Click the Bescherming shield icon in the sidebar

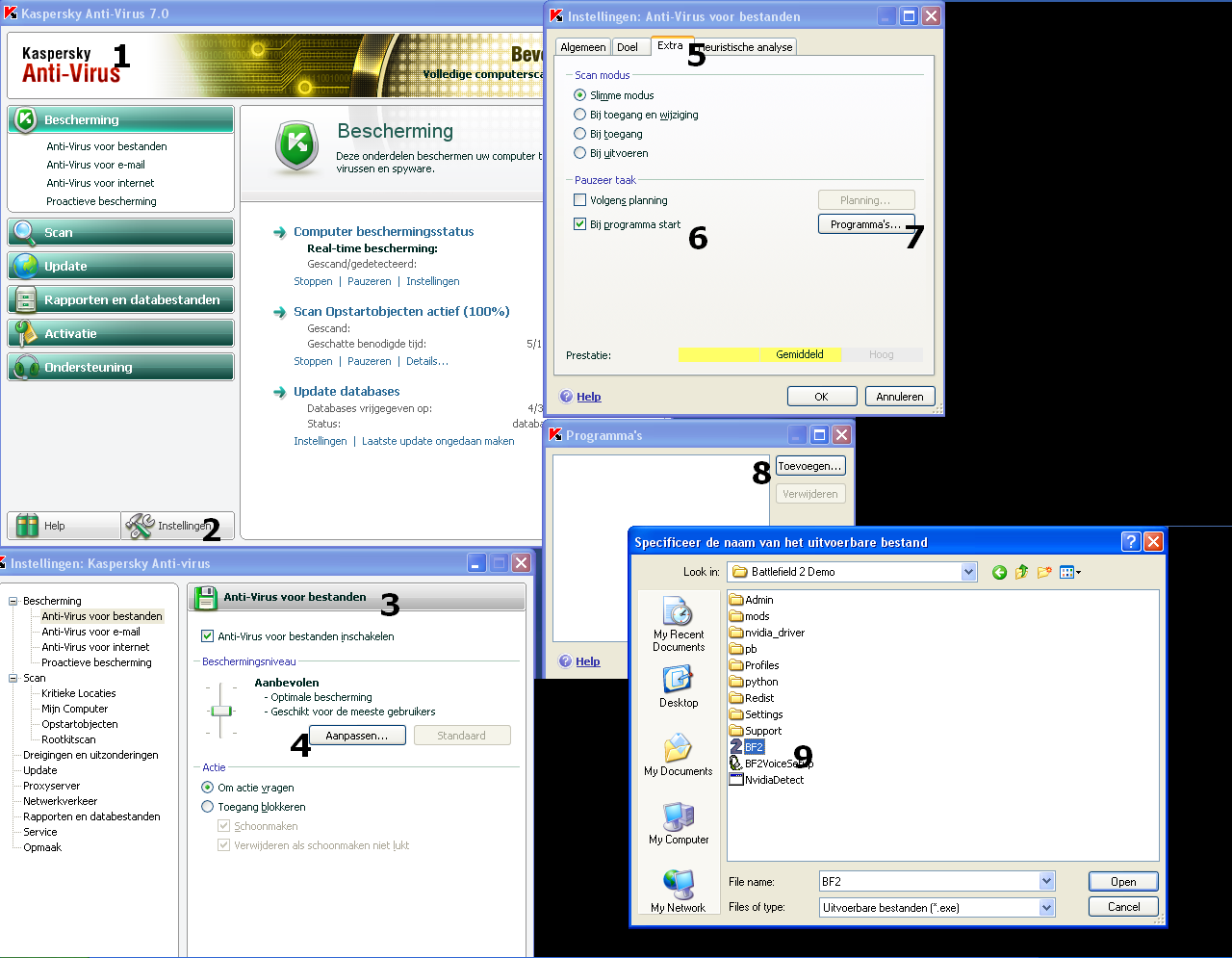26,119
